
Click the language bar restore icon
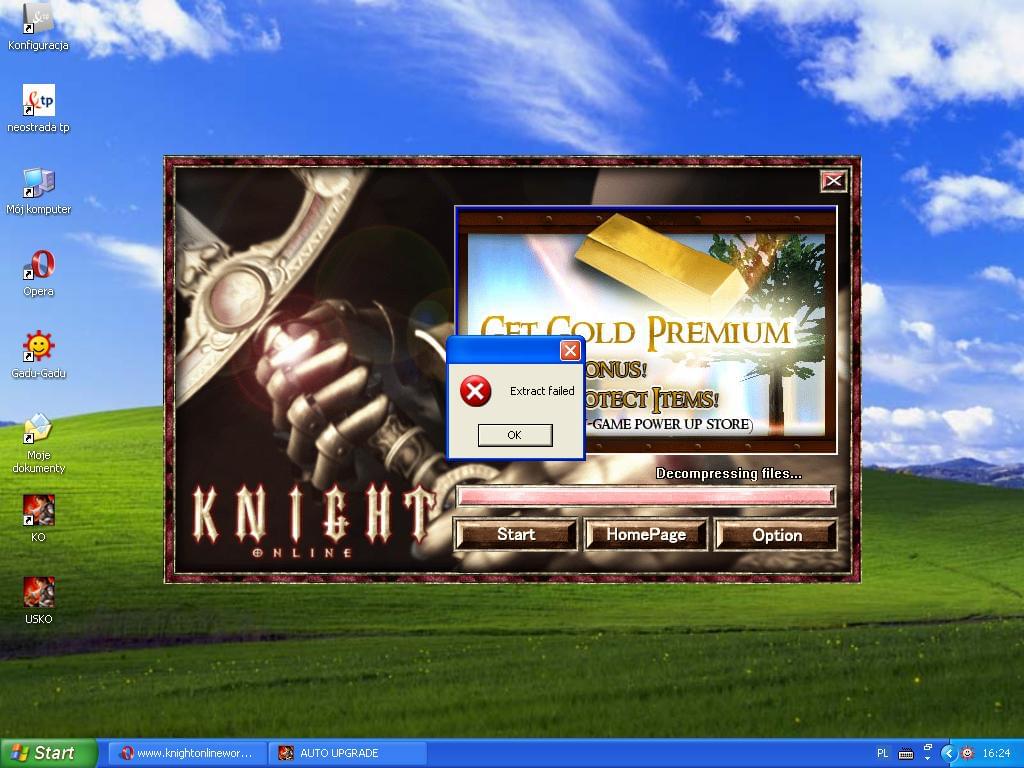(x=927, y=747)
